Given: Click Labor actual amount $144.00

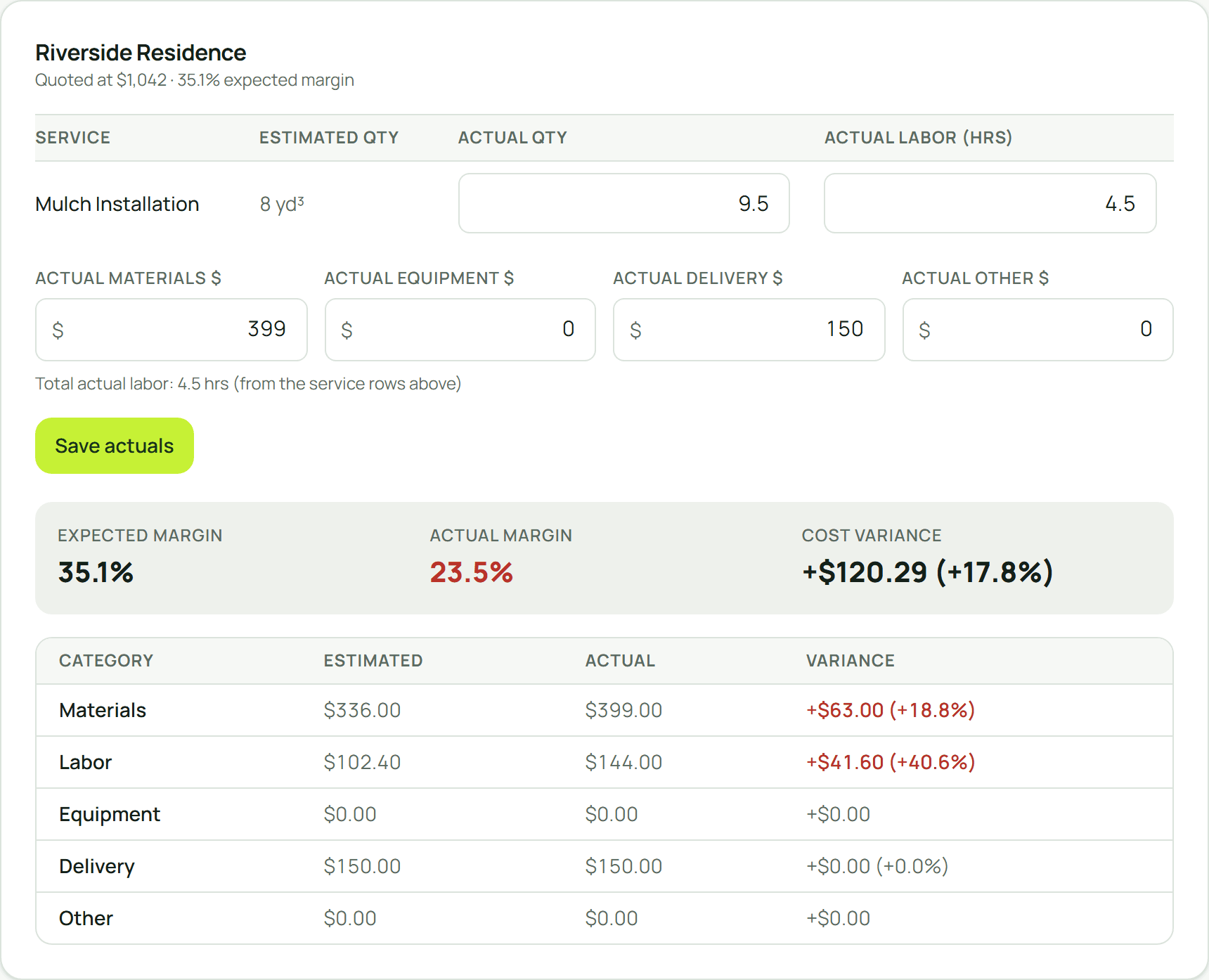Looking at the screenshot, I should [x=623, y=762].
